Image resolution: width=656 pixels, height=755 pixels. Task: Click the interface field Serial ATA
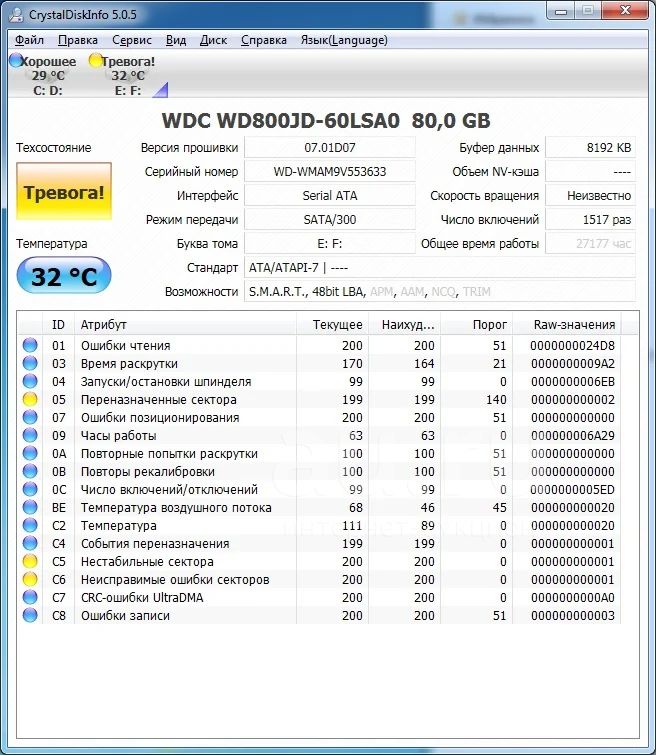tap(330, 195)
